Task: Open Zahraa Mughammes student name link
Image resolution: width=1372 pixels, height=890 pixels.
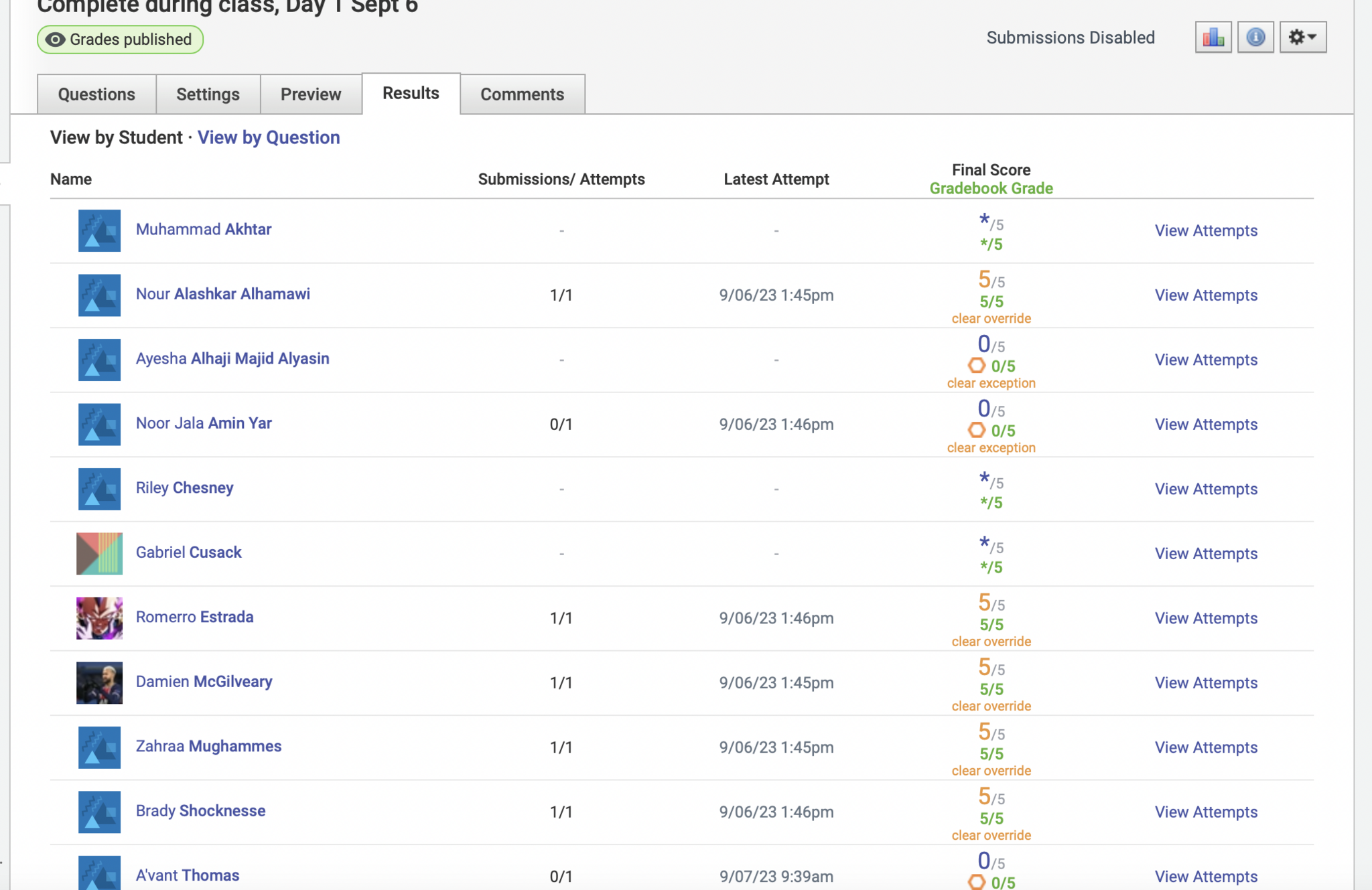Action: click(208, 746)
